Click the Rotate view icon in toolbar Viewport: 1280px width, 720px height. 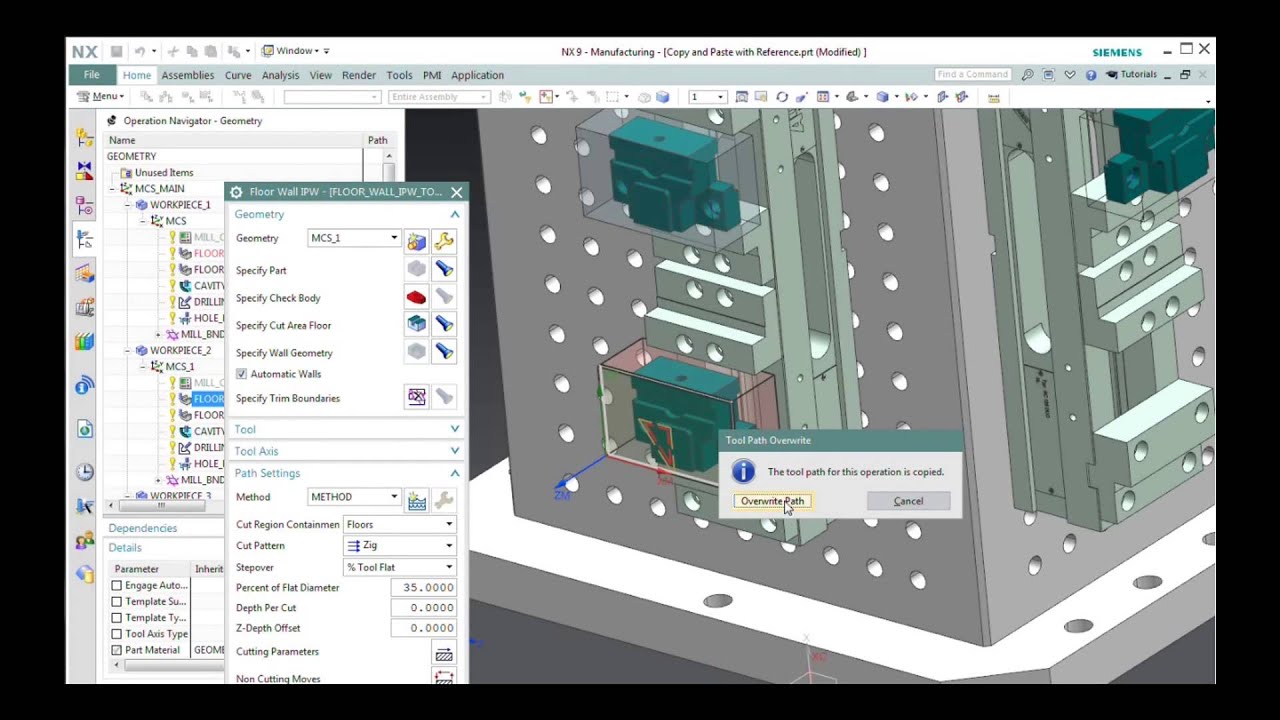tap(782, 97)
